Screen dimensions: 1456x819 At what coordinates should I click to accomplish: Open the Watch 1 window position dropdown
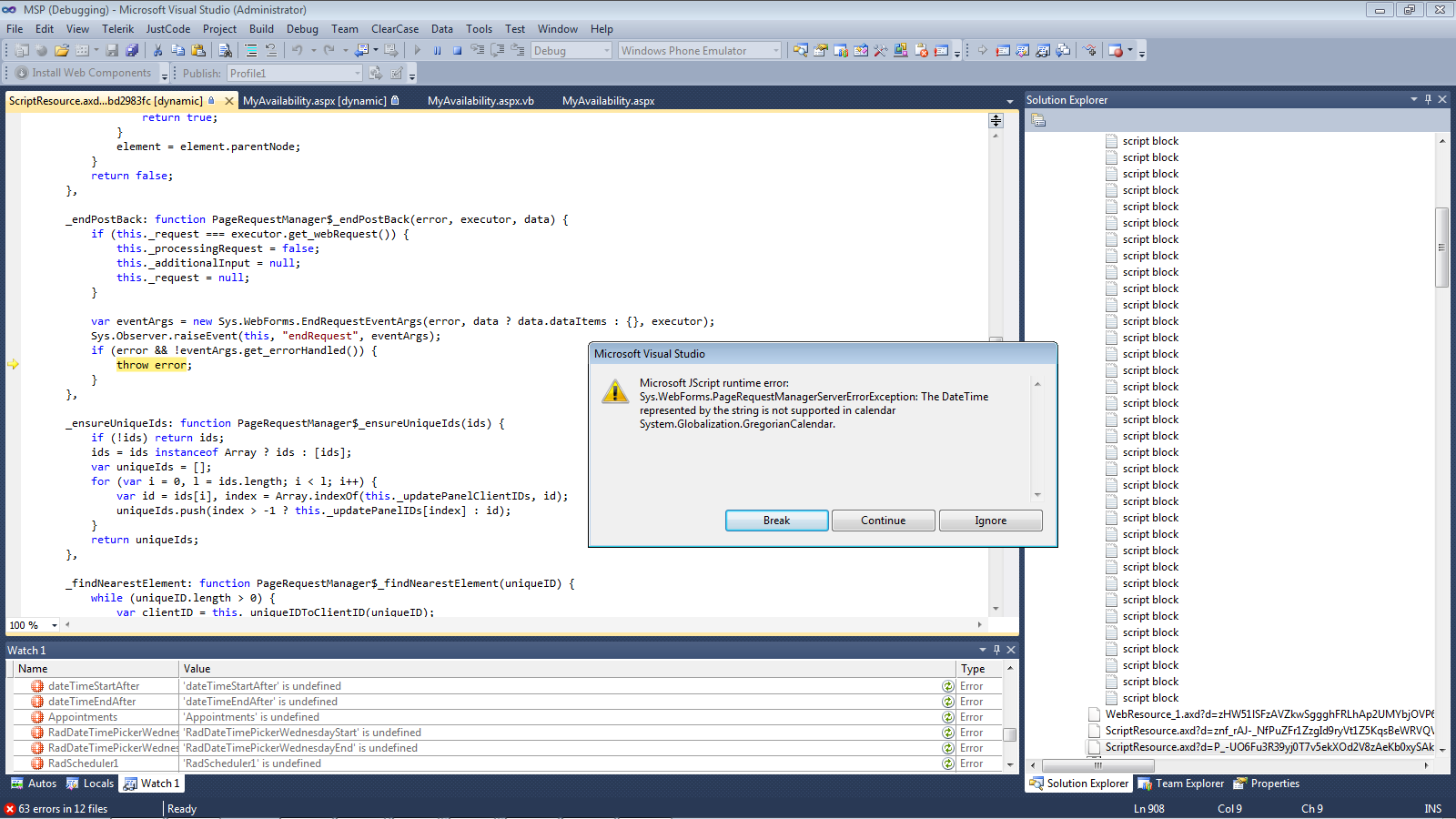click(x=983, y=650)
